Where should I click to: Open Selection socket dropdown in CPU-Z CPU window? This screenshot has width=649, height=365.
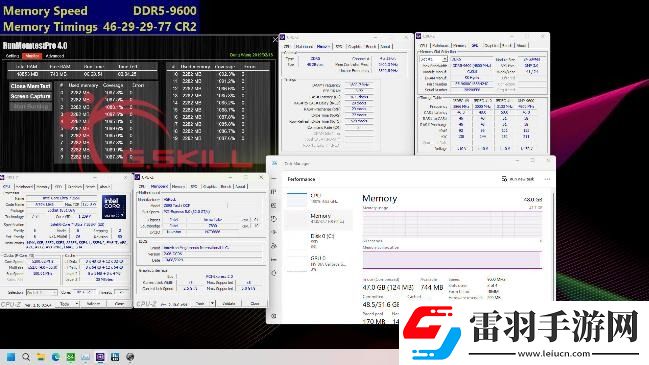pos(41,292)
